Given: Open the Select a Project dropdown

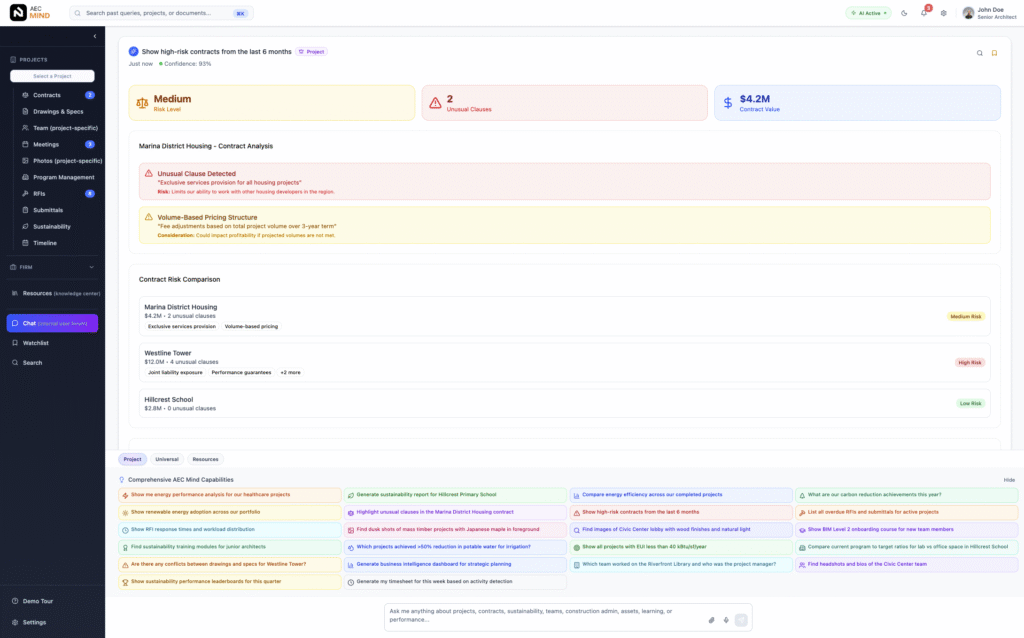Looking at the screenshot, I should click(50, 76).
